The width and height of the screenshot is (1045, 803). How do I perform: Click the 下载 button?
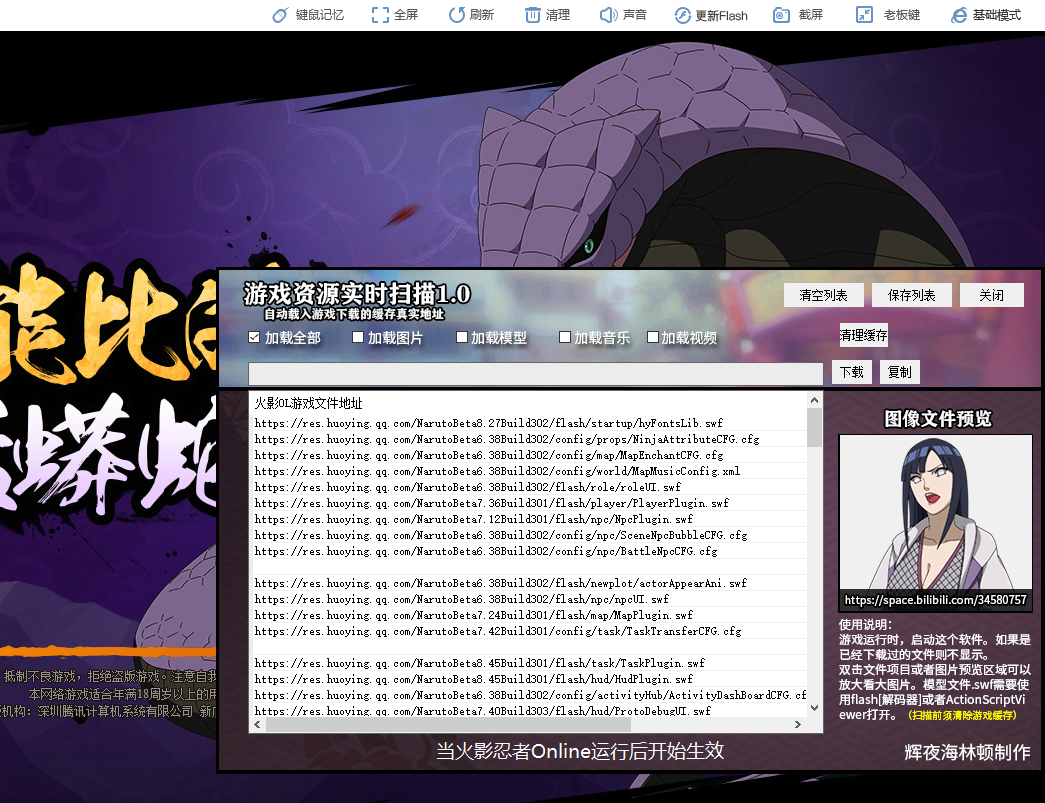(852, 372)
